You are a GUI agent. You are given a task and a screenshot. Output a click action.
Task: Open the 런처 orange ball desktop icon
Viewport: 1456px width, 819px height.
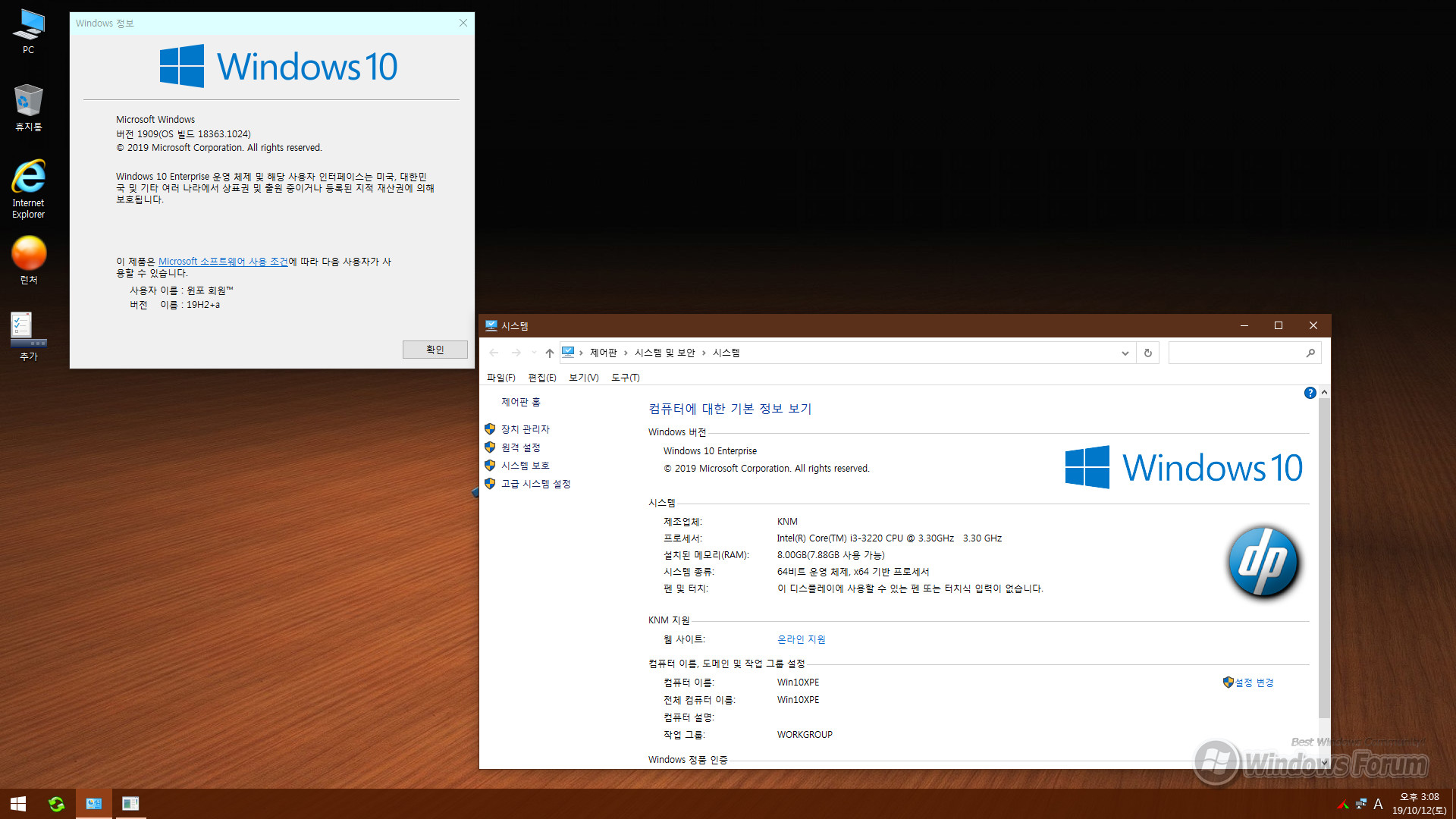pos(29,260)
